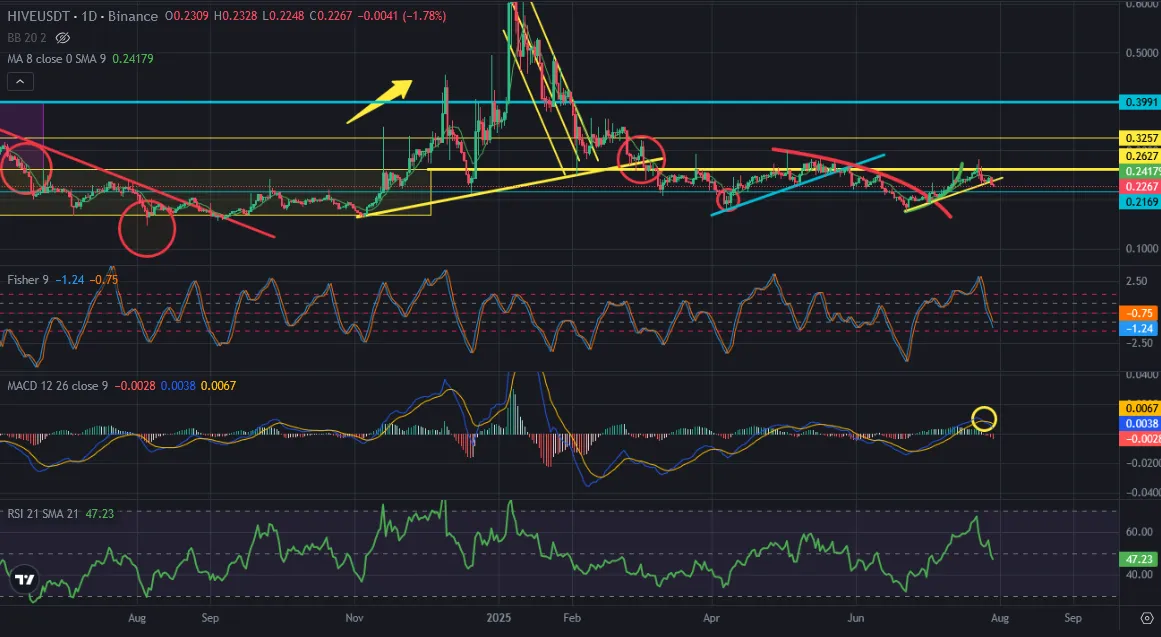Click the 0.2627 price label
Image resolution: width=1161 pixels, height=637 pixels.
pyautogui.click(x=1140, y=156)
